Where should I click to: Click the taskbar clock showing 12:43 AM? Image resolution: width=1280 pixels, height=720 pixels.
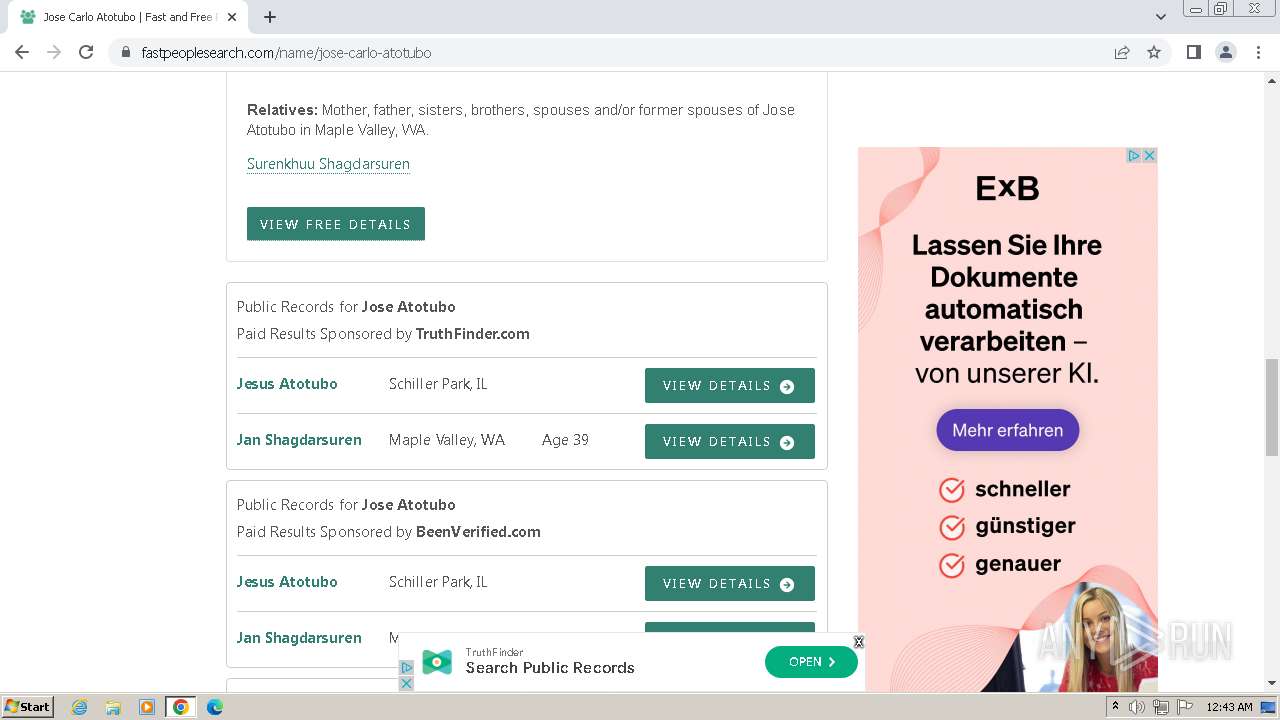coord(1229,707)
